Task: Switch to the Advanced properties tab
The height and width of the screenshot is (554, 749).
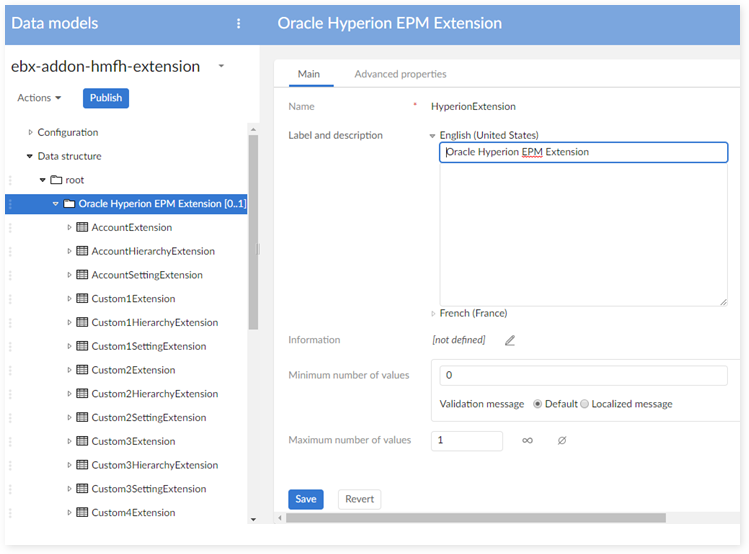Action: coord(400,74)
